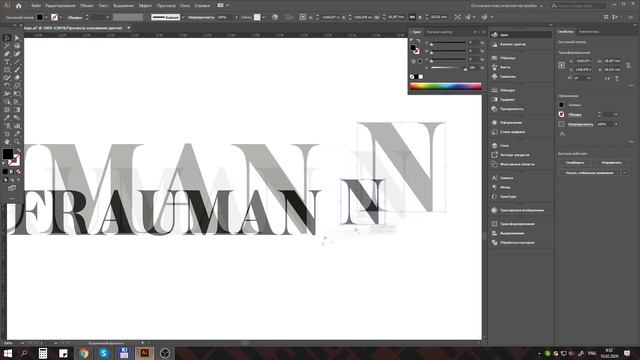Click Обводка label in Properties panel
This screenshot has width=640, height=360.
[574, 114]
